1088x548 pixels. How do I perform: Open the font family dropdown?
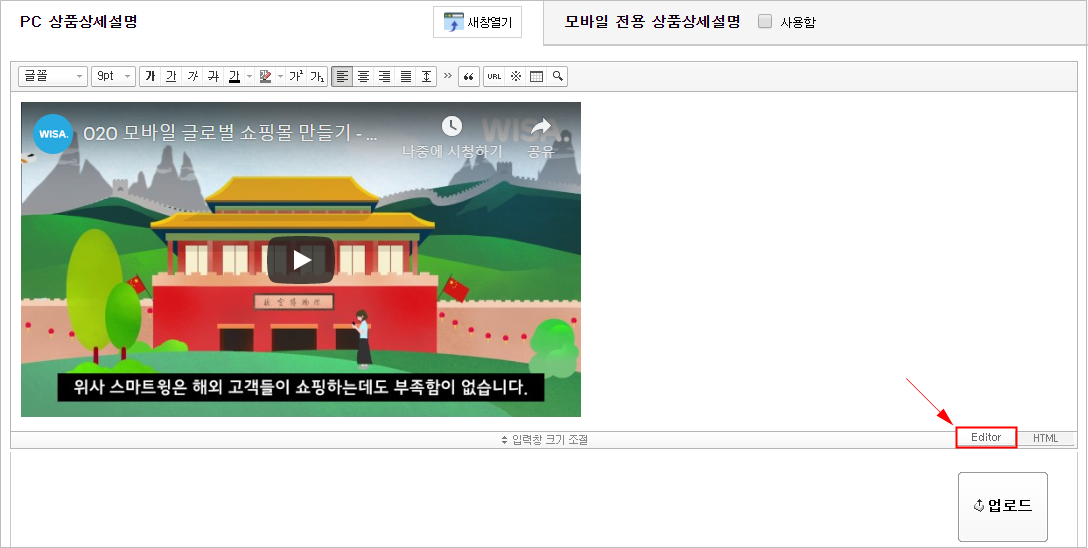click(x=53, y=76)
